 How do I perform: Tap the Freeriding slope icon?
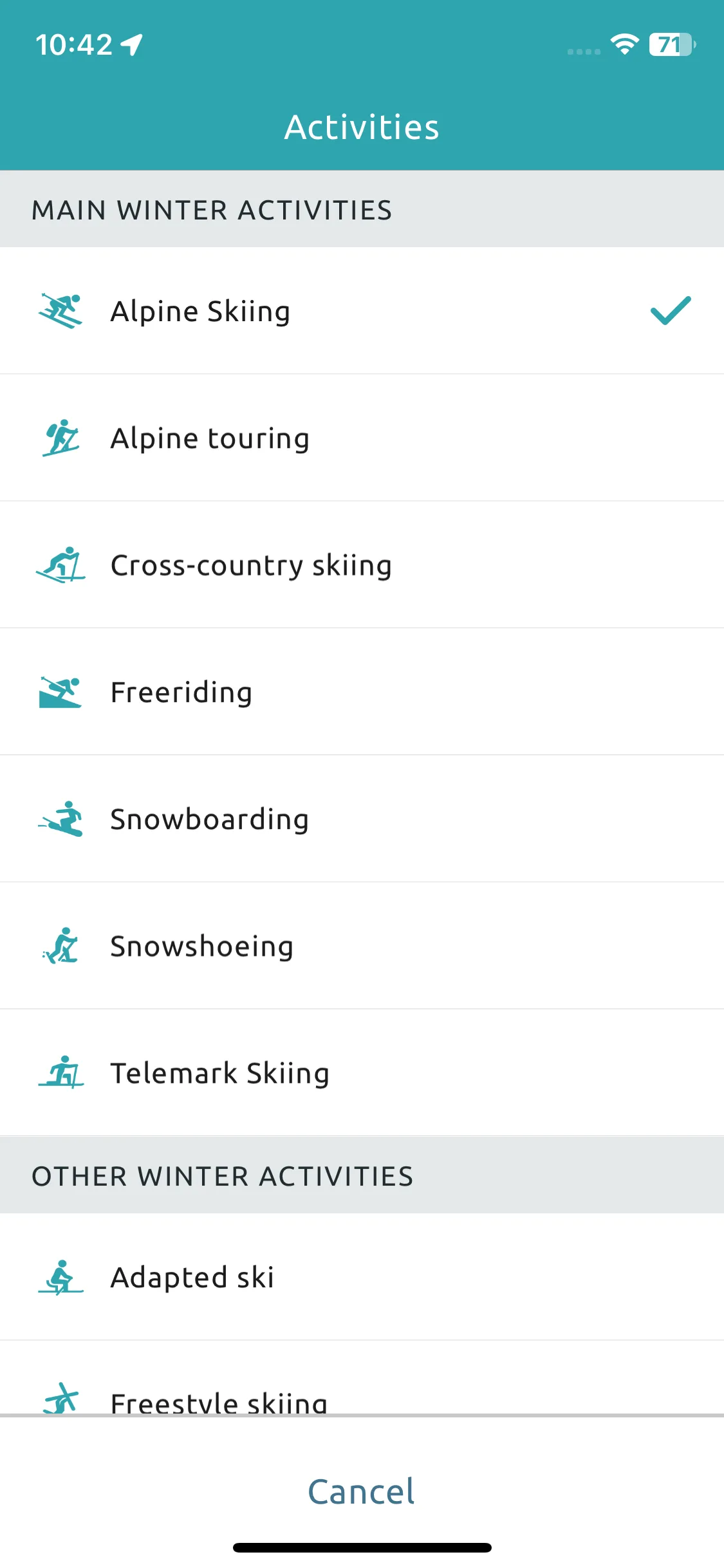tap(60, 692)
